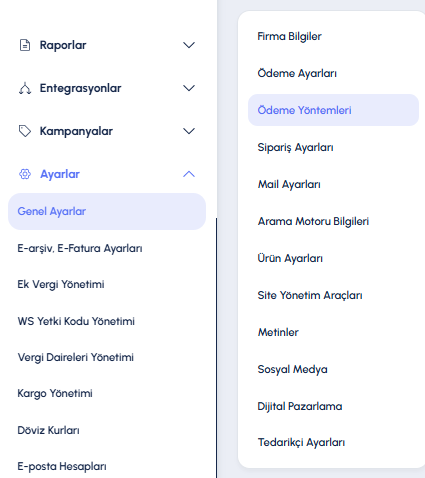Viewport: 425px width, 478px height.
Task: Open Sipariş Ayarları
Action: tap(295, 147)
